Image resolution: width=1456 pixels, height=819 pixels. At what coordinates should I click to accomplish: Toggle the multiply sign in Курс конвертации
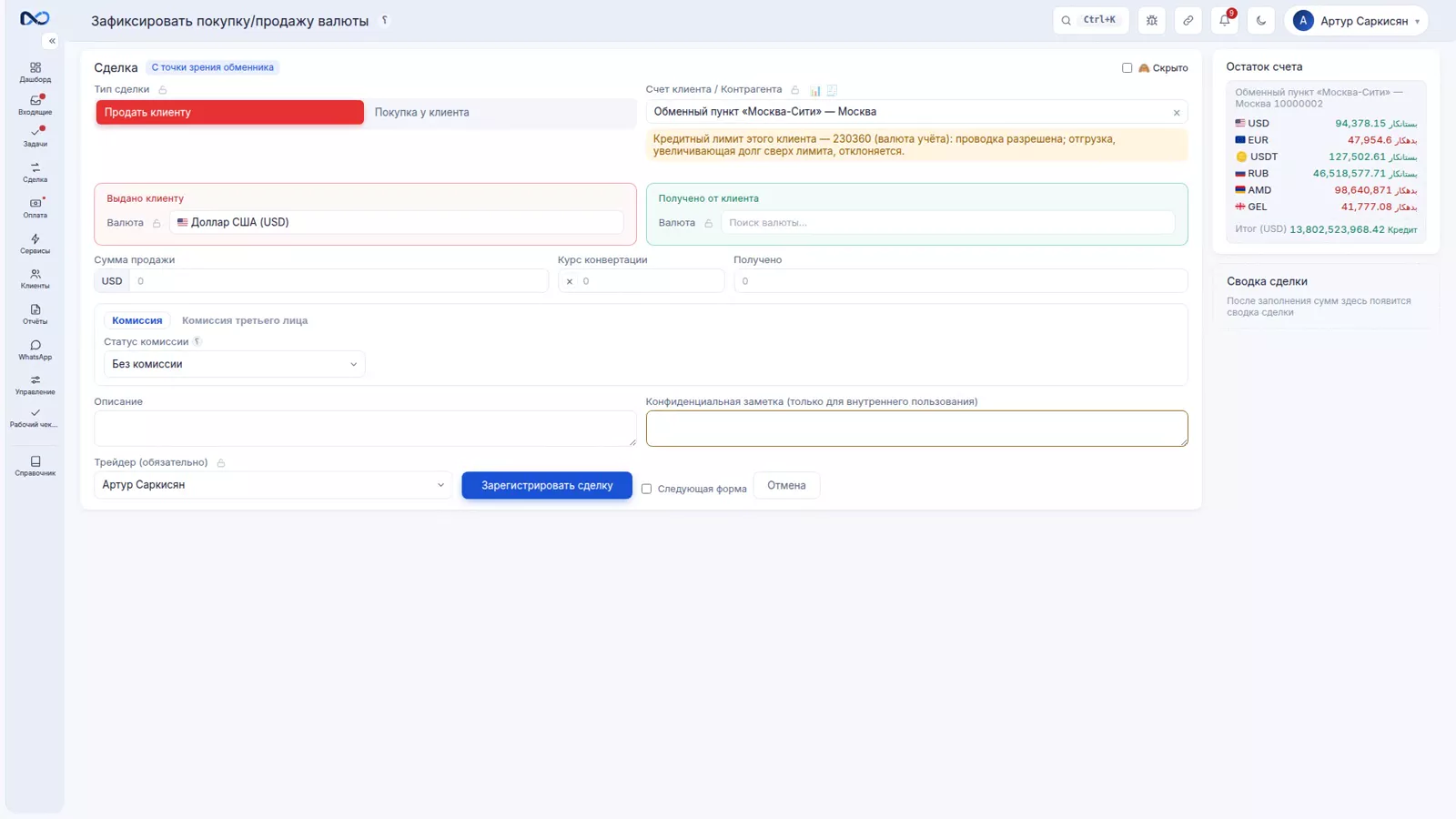[x=570, y=281]
